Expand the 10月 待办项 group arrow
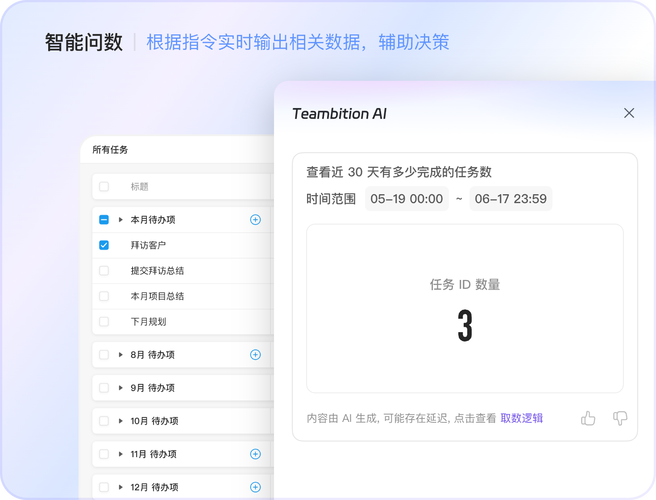Image resolution: width=656 pixels, height=500 pixels. 120,421
